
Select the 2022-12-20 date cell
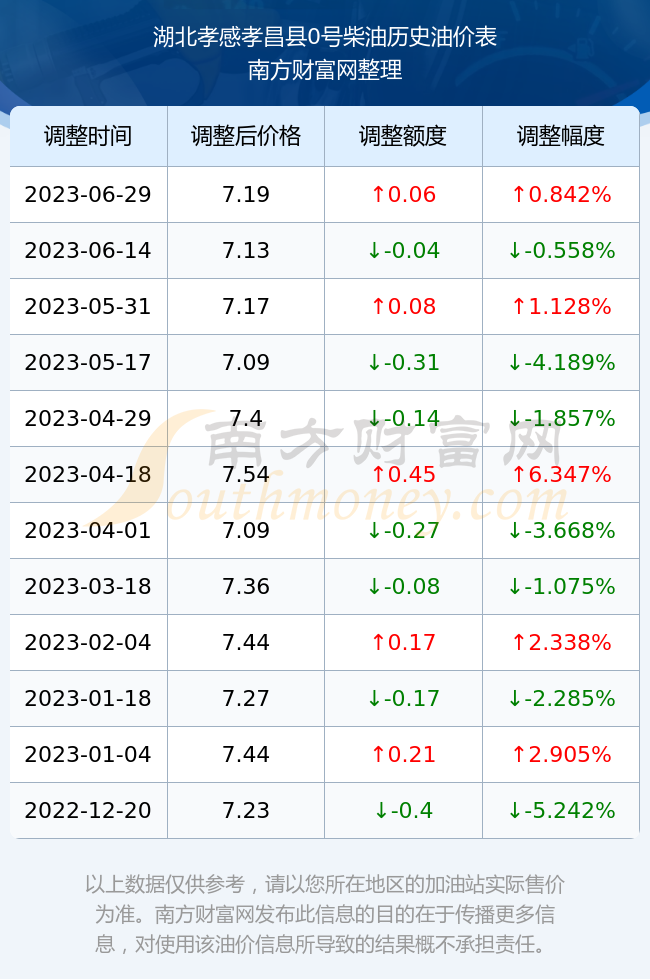pyautogui.click(x=88, y=811)
